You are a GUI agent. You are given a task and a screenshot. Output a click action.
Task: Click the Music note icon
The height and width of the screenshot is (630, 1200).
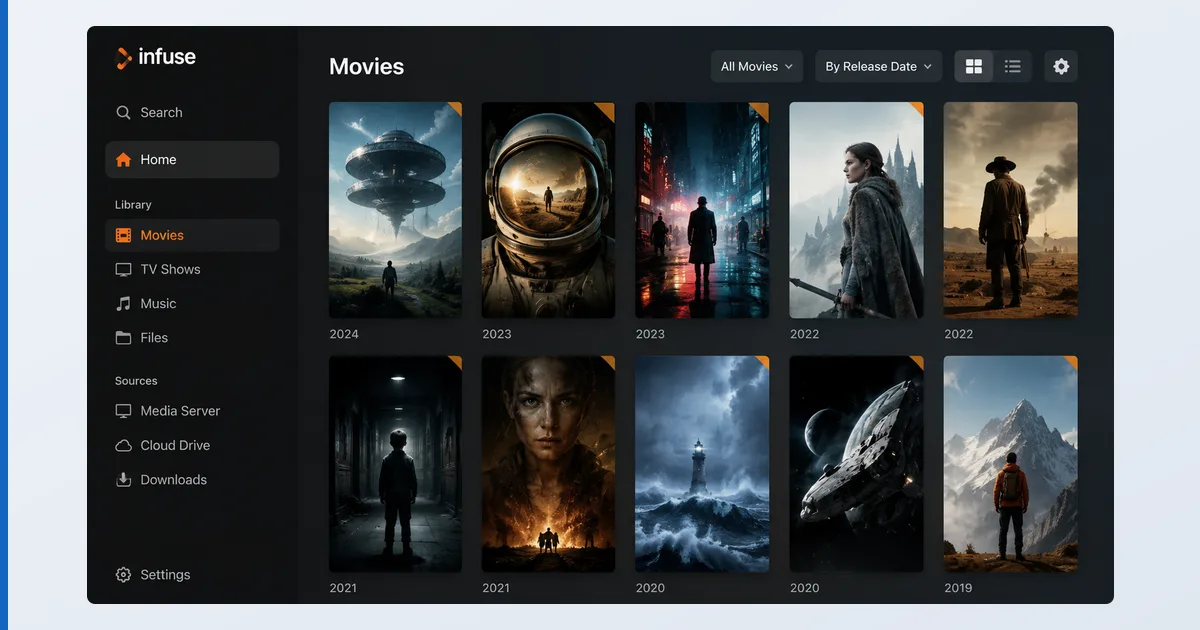pyautogui.click(x=123, y=304)
